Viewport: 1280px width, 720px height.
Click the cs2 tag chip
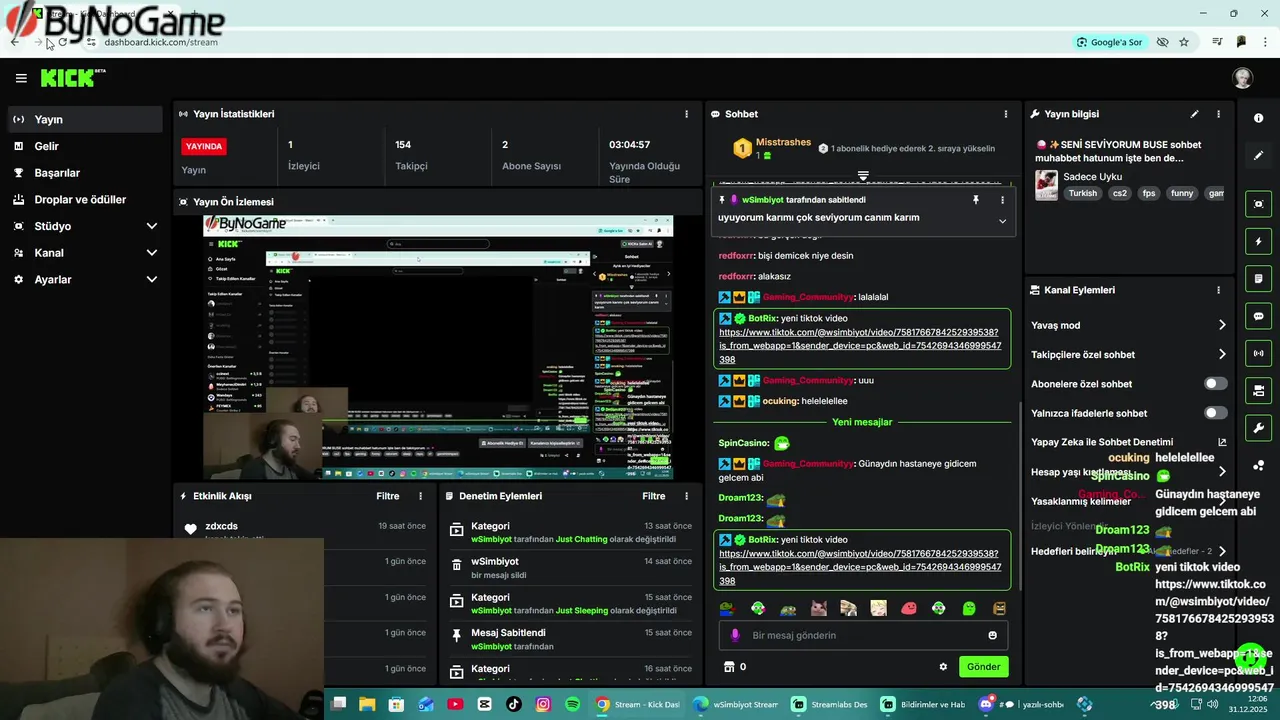point(1119,193)
